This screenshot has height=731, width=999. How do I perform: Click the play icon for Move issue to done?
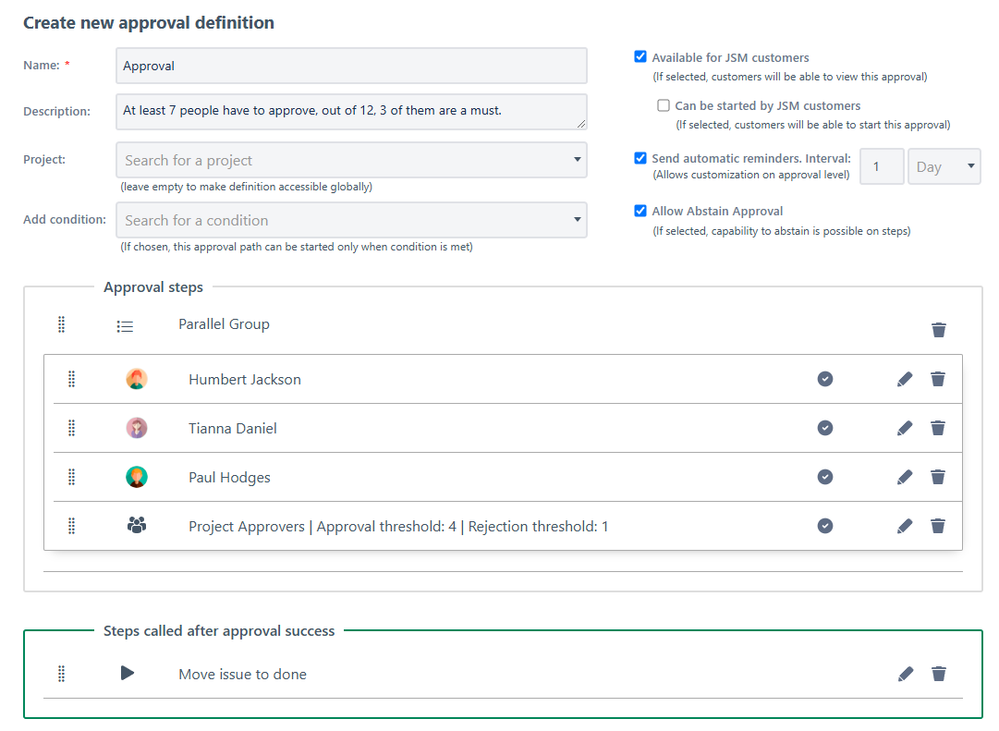(x=127, y=673)
